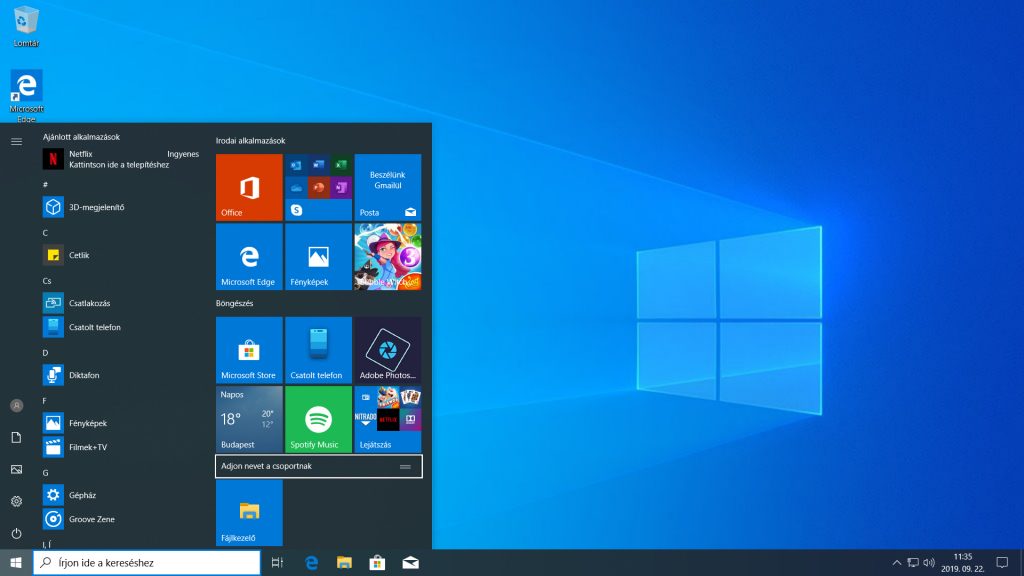Click the 'Böngészés' group header
The height and width of the screenshot is (576, 1024).
(x=234, y=303)
